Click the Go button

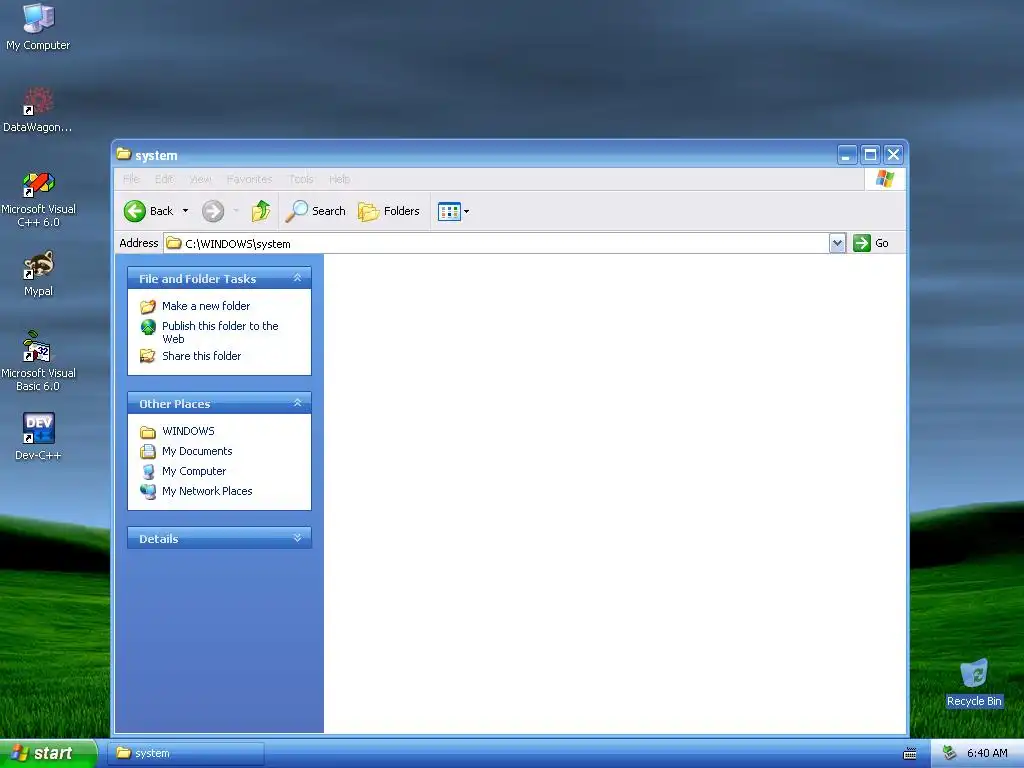(871, 244)
